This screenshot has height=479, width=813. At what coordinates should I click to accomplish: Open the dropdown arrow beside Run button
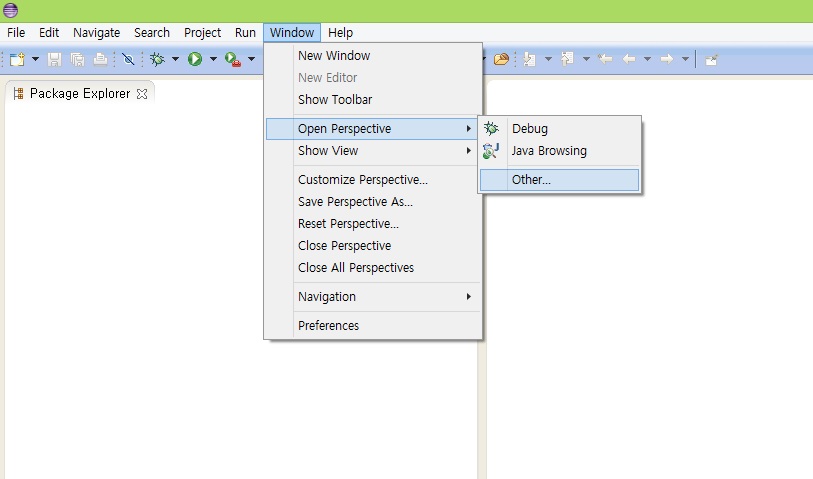(213, 59)
